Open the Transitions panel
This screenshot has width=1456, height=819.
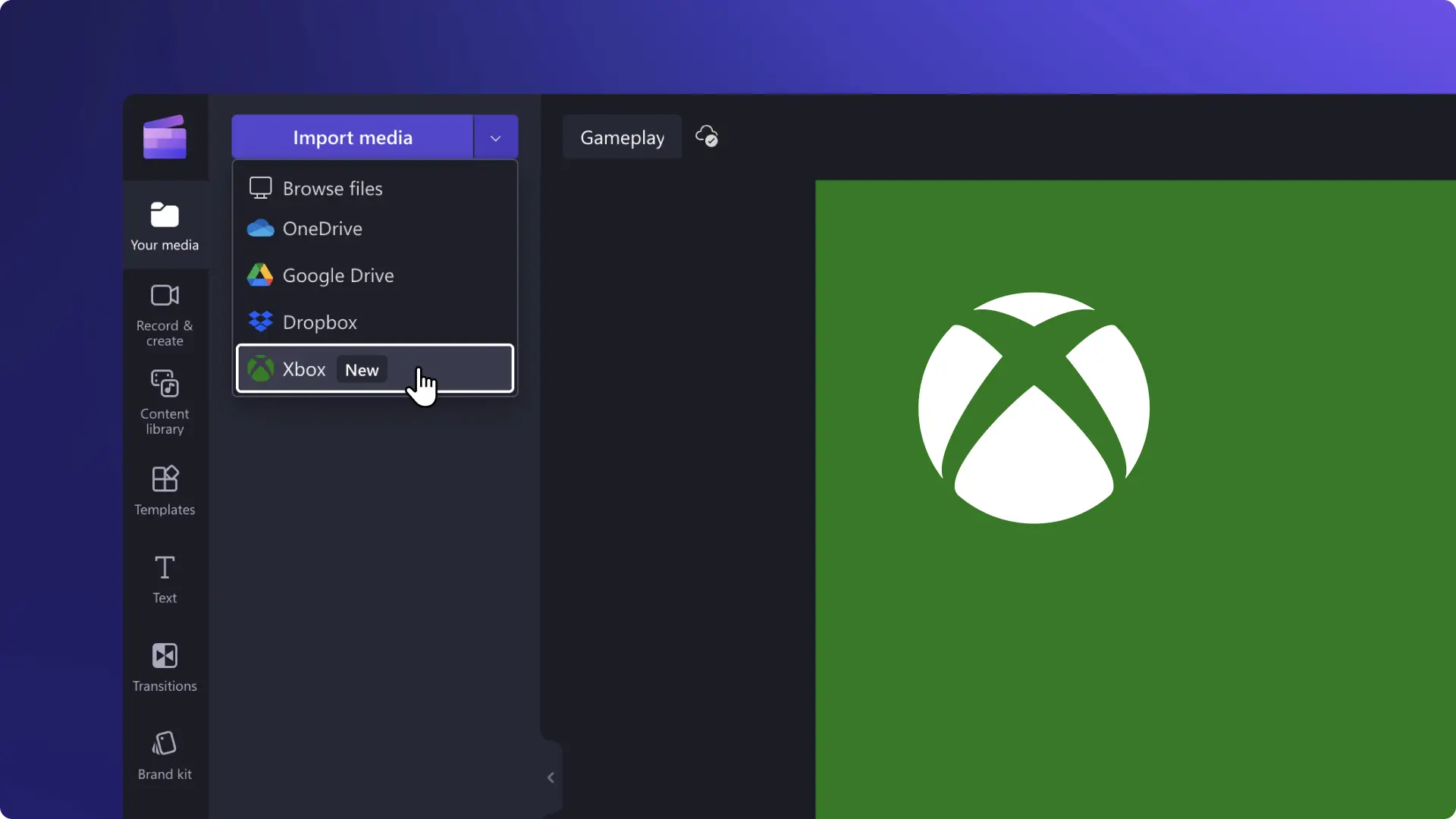[164, 666]
